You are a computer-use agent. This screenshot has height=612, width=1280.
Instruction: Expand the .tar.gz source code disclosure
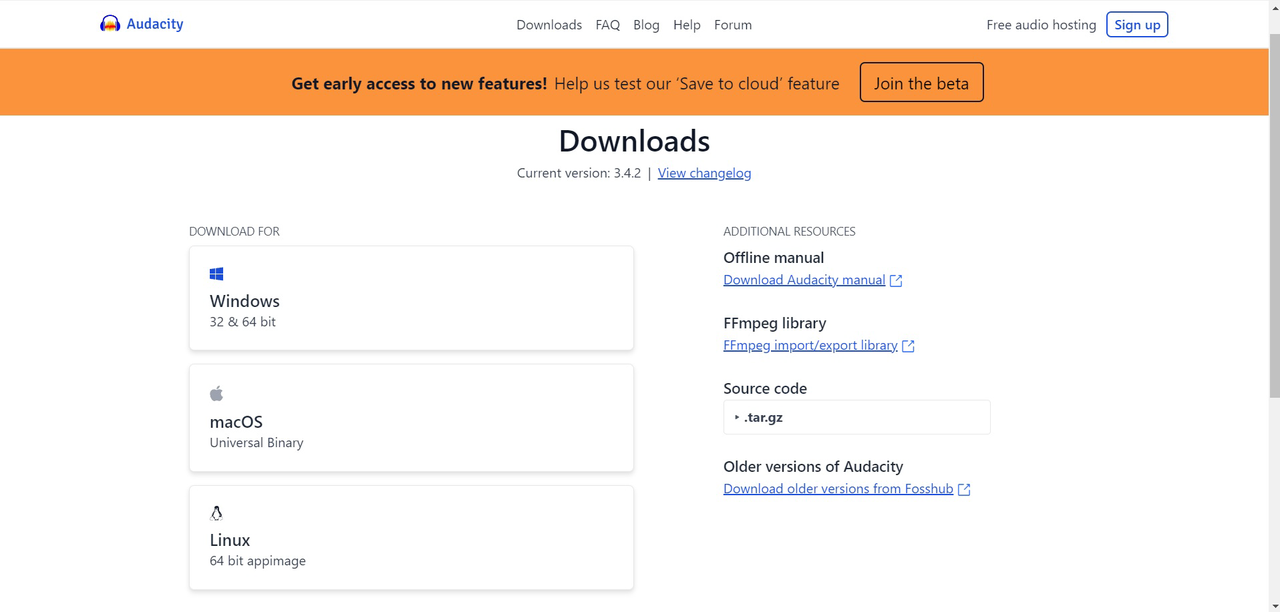857,417
